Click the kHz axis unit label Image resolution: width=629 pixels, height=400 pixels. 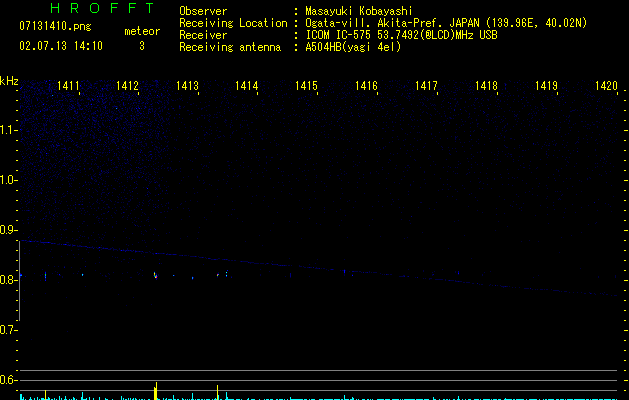pos(9,81)
